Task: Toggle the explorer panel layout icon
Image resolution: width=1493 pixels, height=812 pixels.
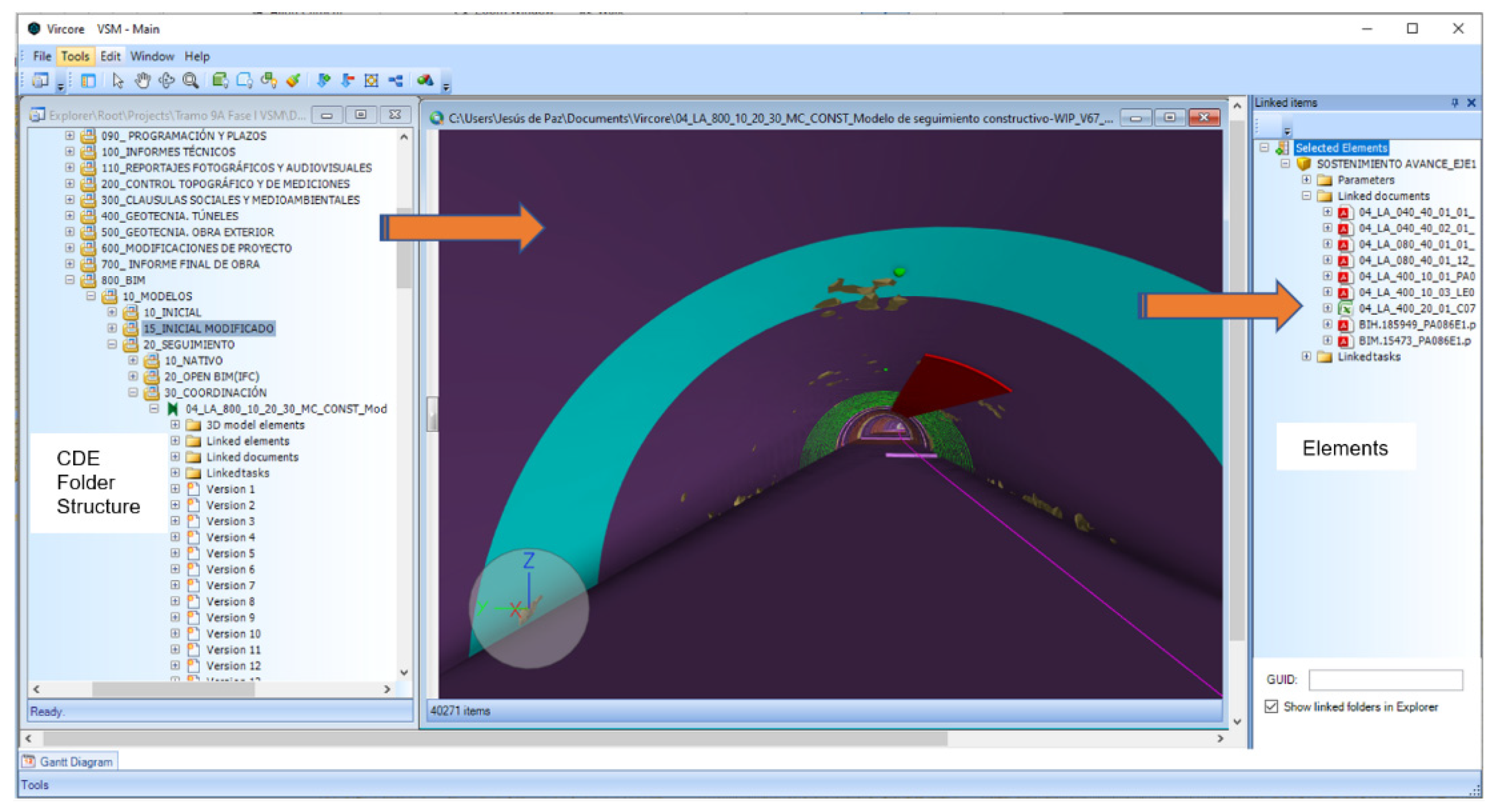Action: (x=88, y=81)
